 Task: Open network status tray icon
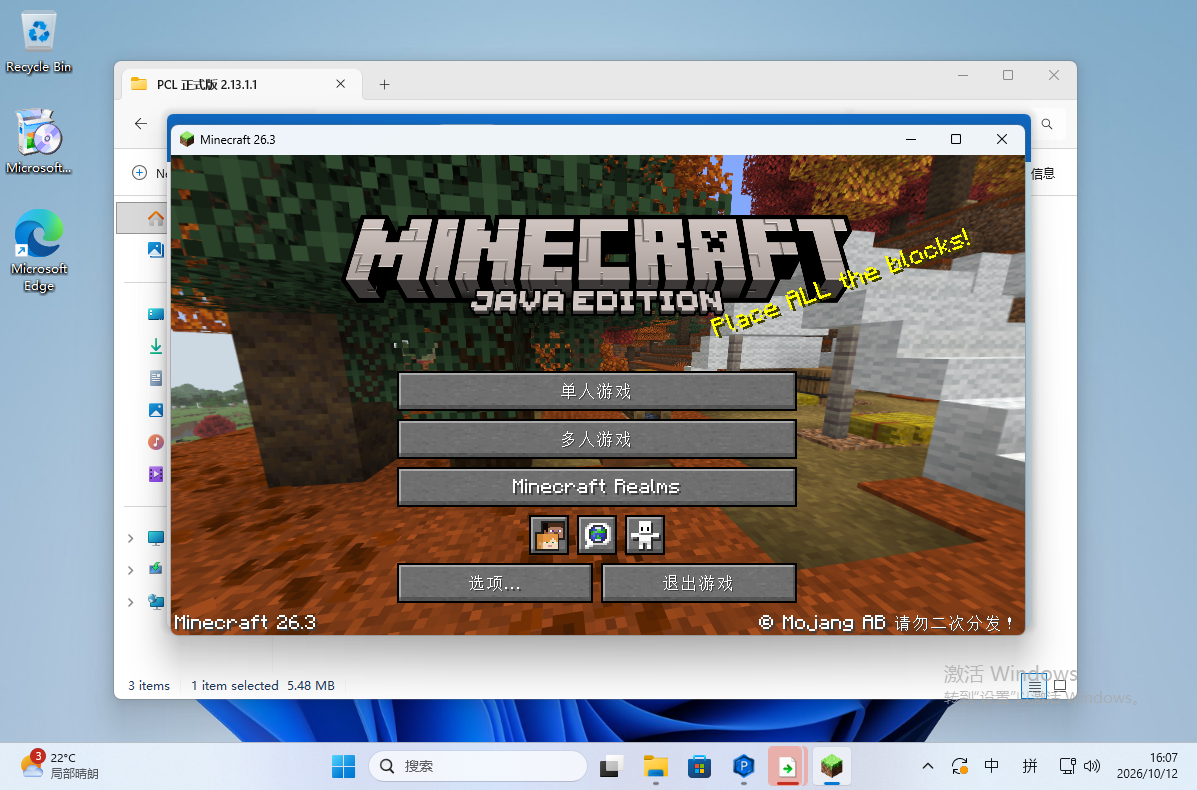[1068, 766]
